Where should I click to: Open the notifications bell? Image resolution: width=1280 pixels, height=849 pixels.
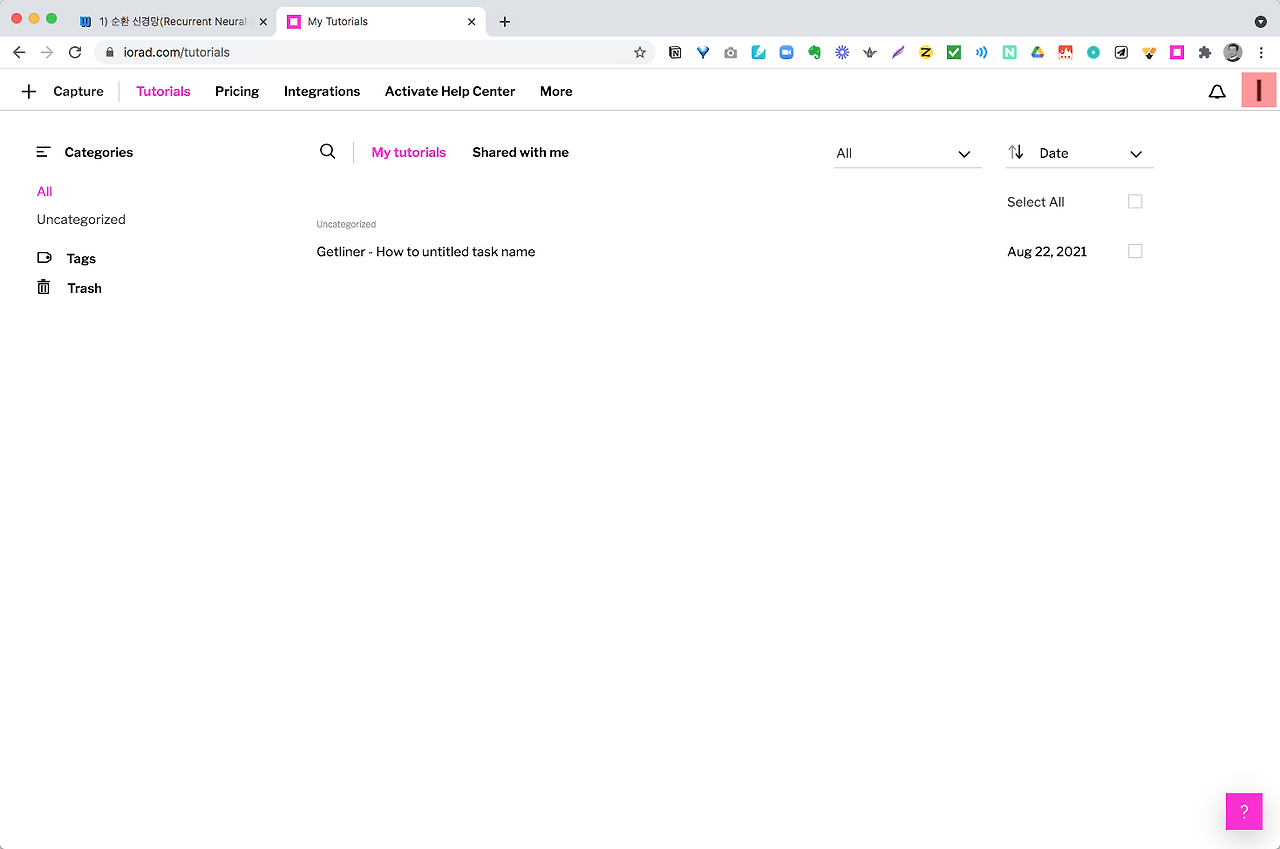tap(1217, 91)
